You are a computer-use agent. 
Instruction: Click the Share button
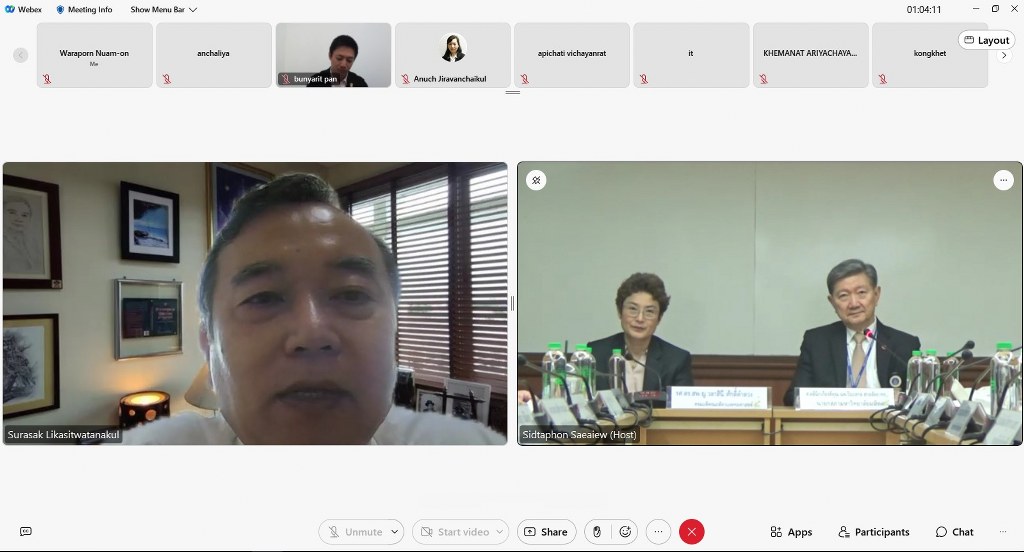546,532
